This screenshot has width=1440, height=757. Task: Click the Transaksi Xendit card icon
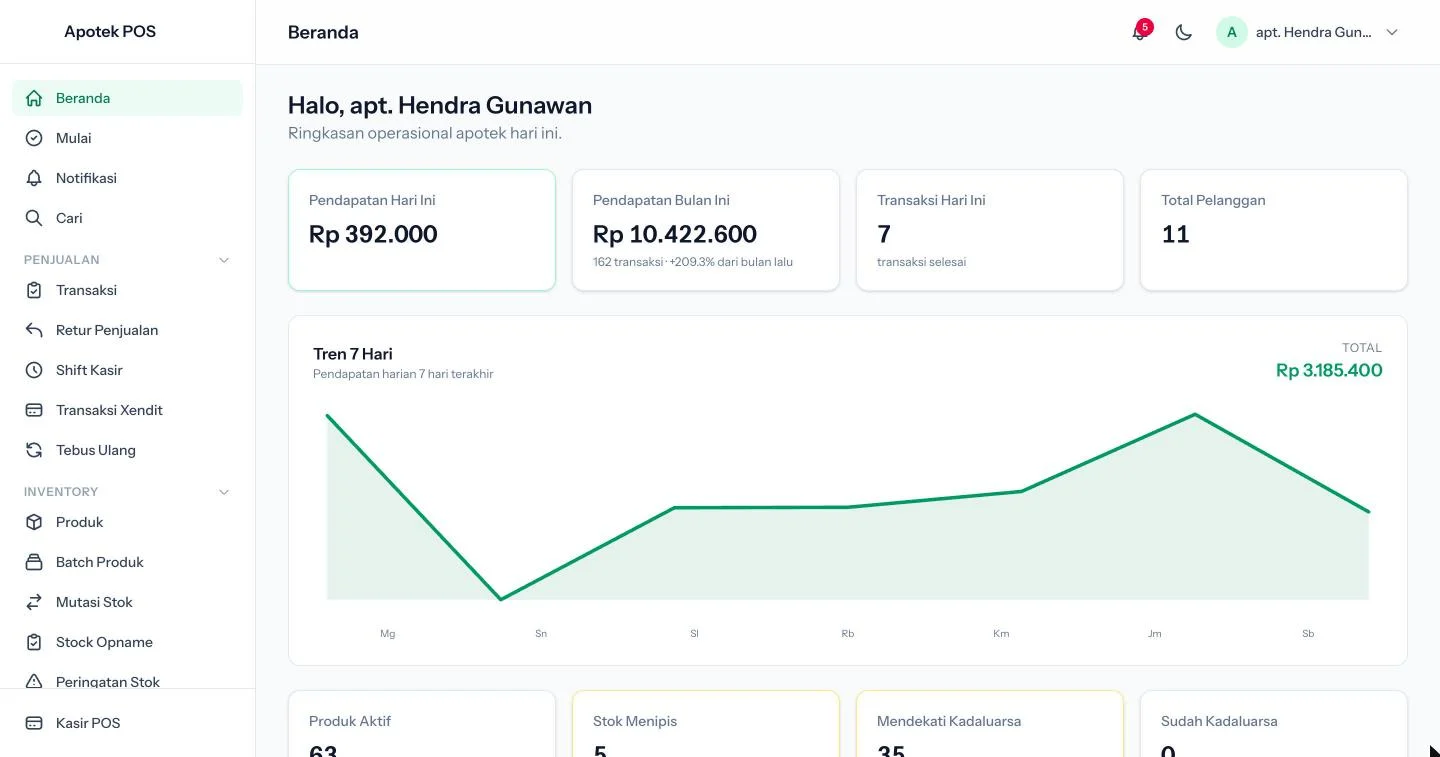pyautogui.click(x=34, y=410)
